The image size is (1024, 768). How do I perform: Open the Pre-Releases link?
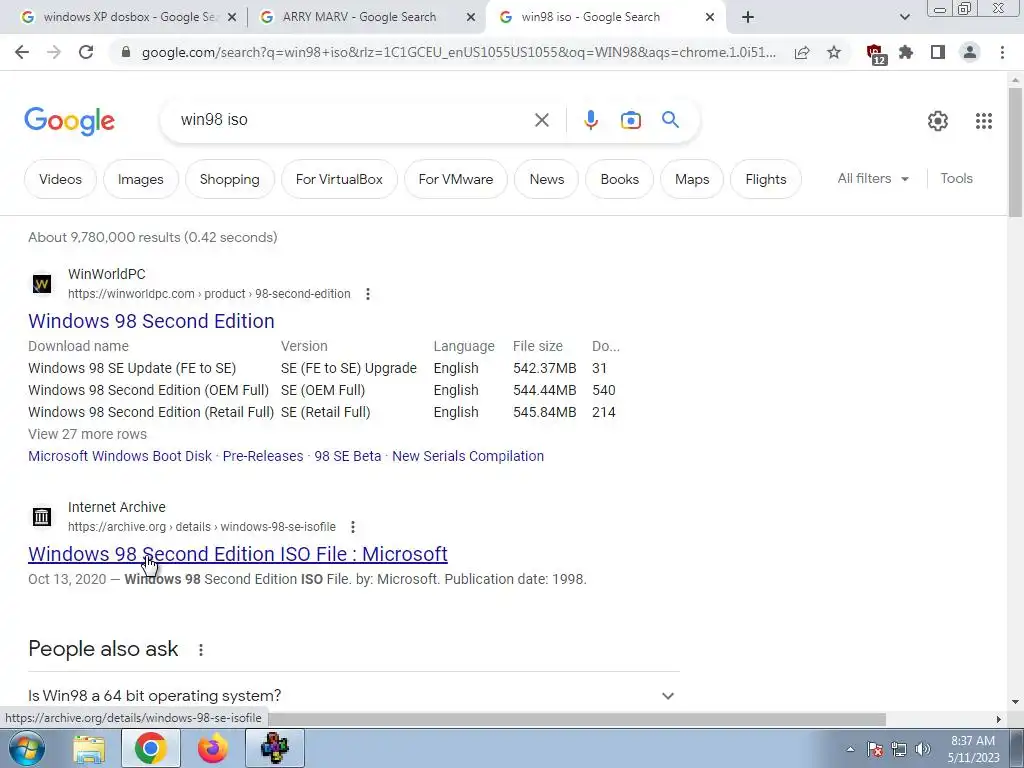click(263, 456)
